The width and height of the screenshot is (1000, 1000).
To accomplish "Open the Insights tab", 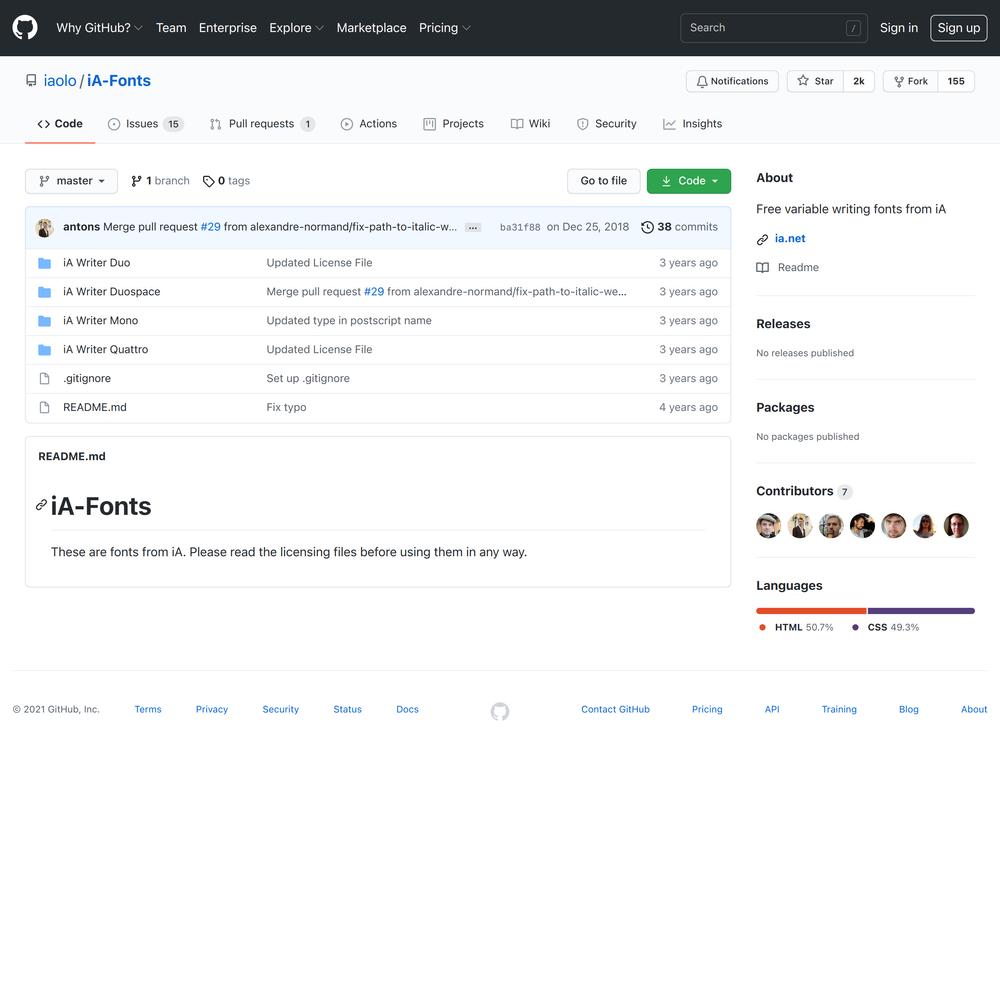I will pyautogui.click(x=692, y=124).
